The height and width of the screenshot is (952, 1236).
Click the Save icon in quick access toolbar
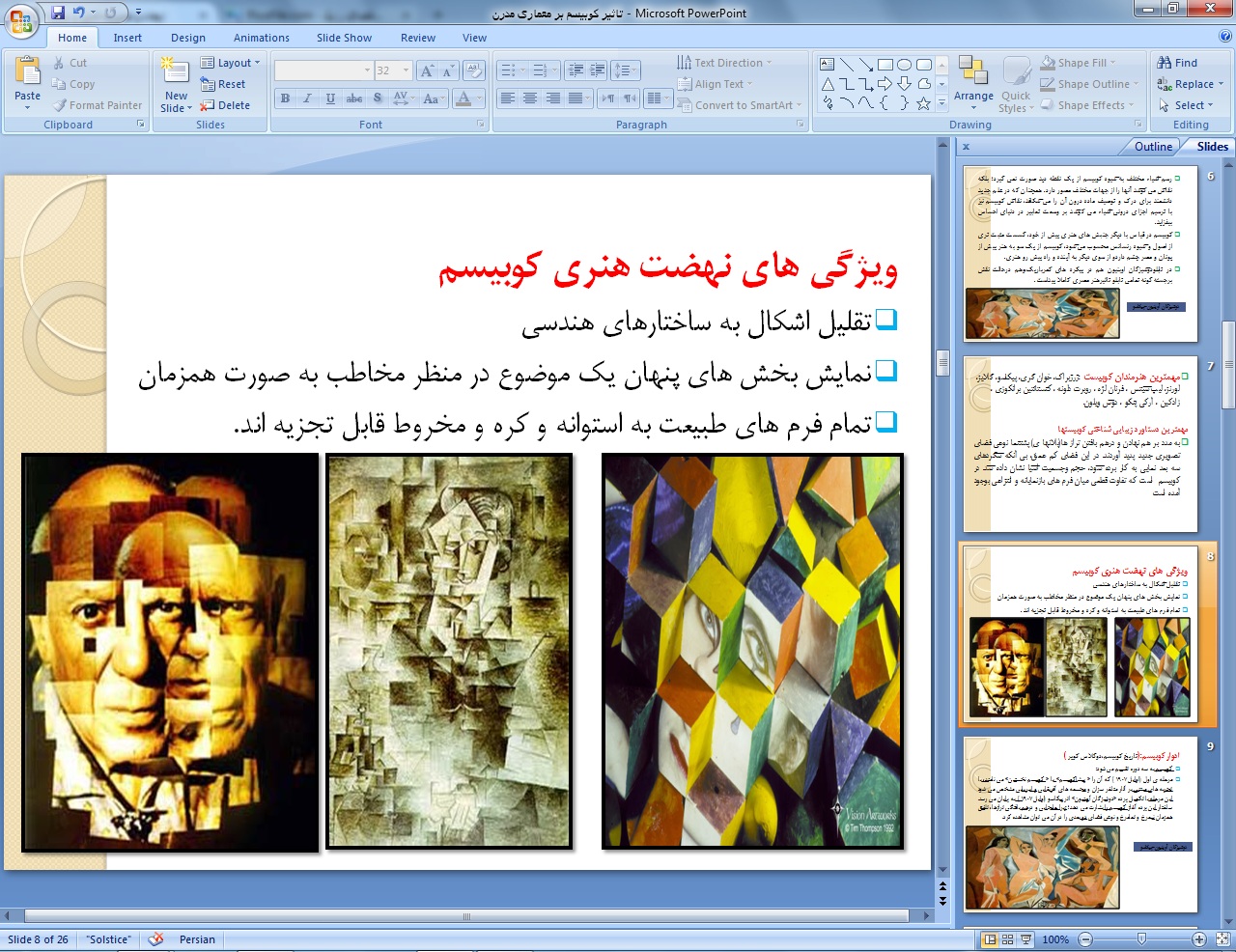[59, 13]
